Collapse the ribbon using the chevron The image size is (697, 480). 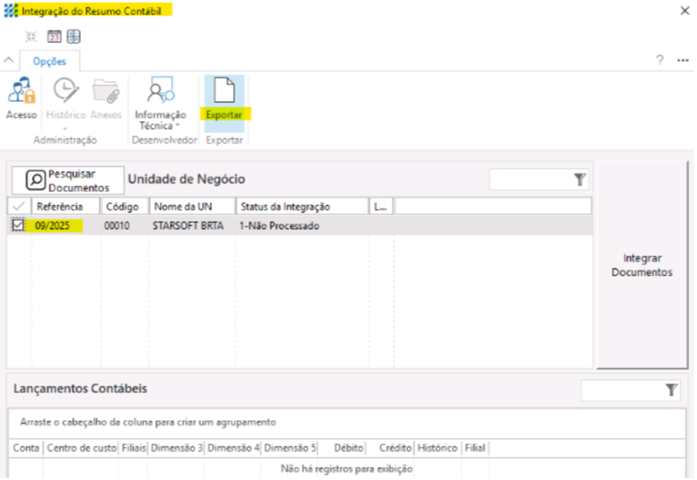10,60
